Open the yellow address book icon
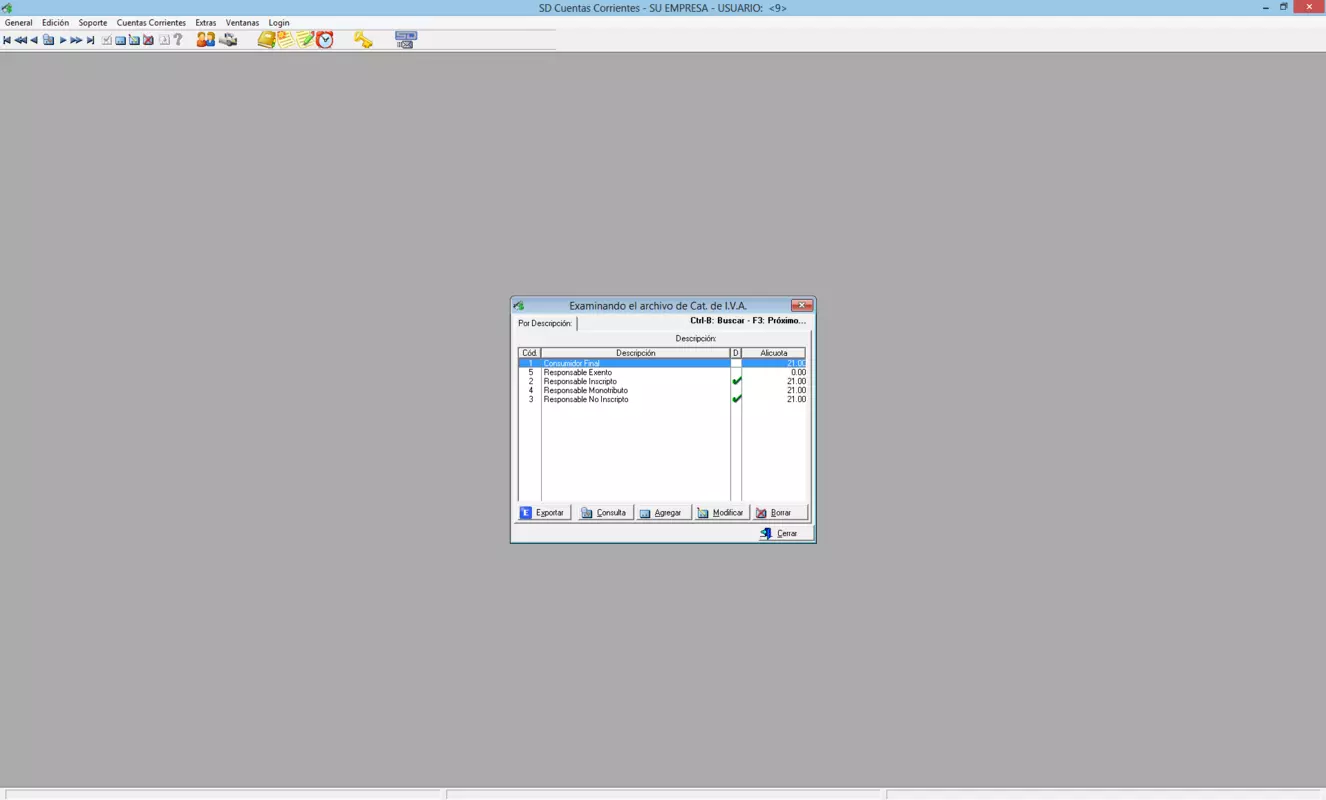 point(266,39)
